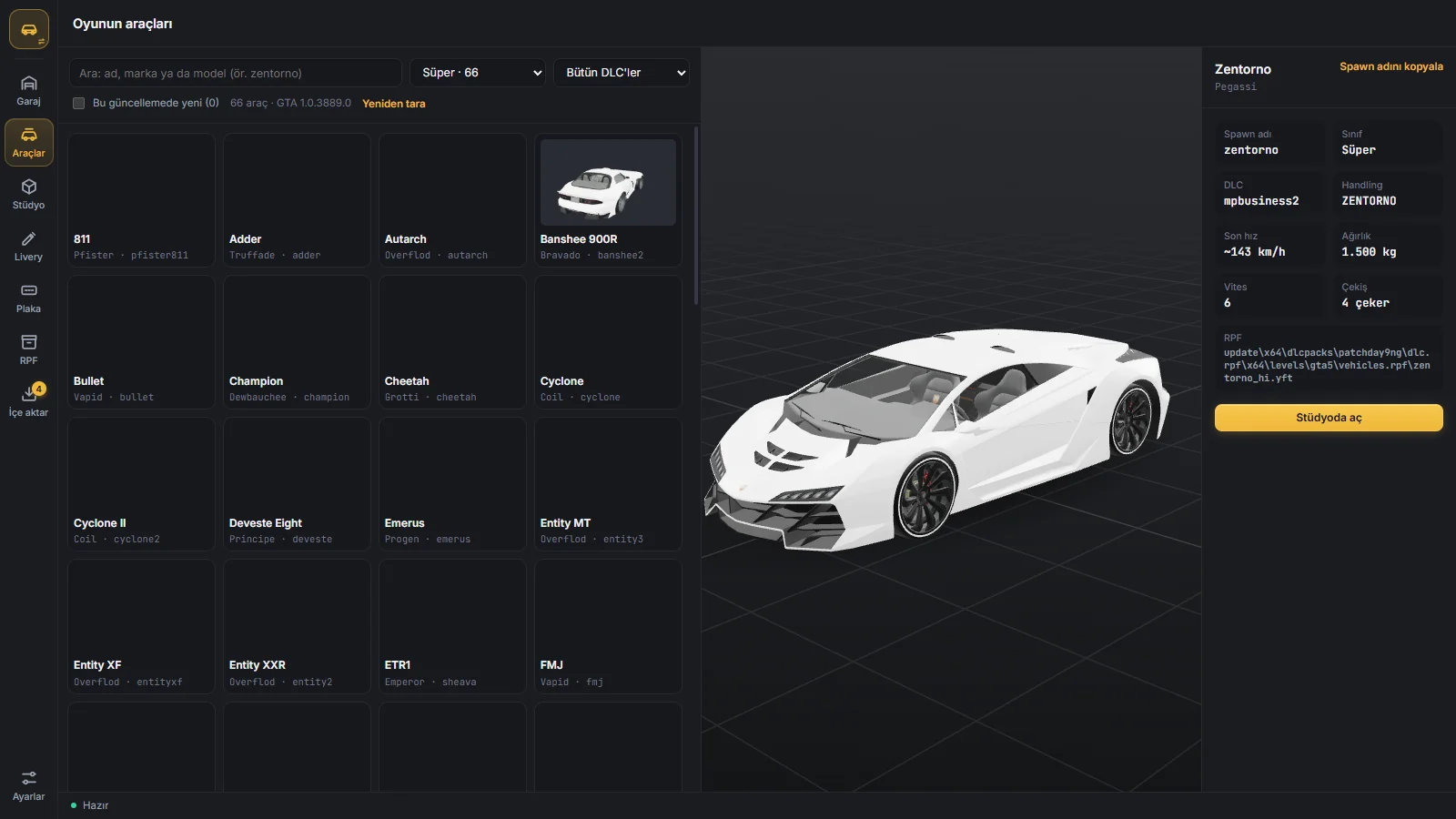Viewport: 1456px width, 819px height.
Task: Focus the vehicle search field
Action: click(236, 73)
